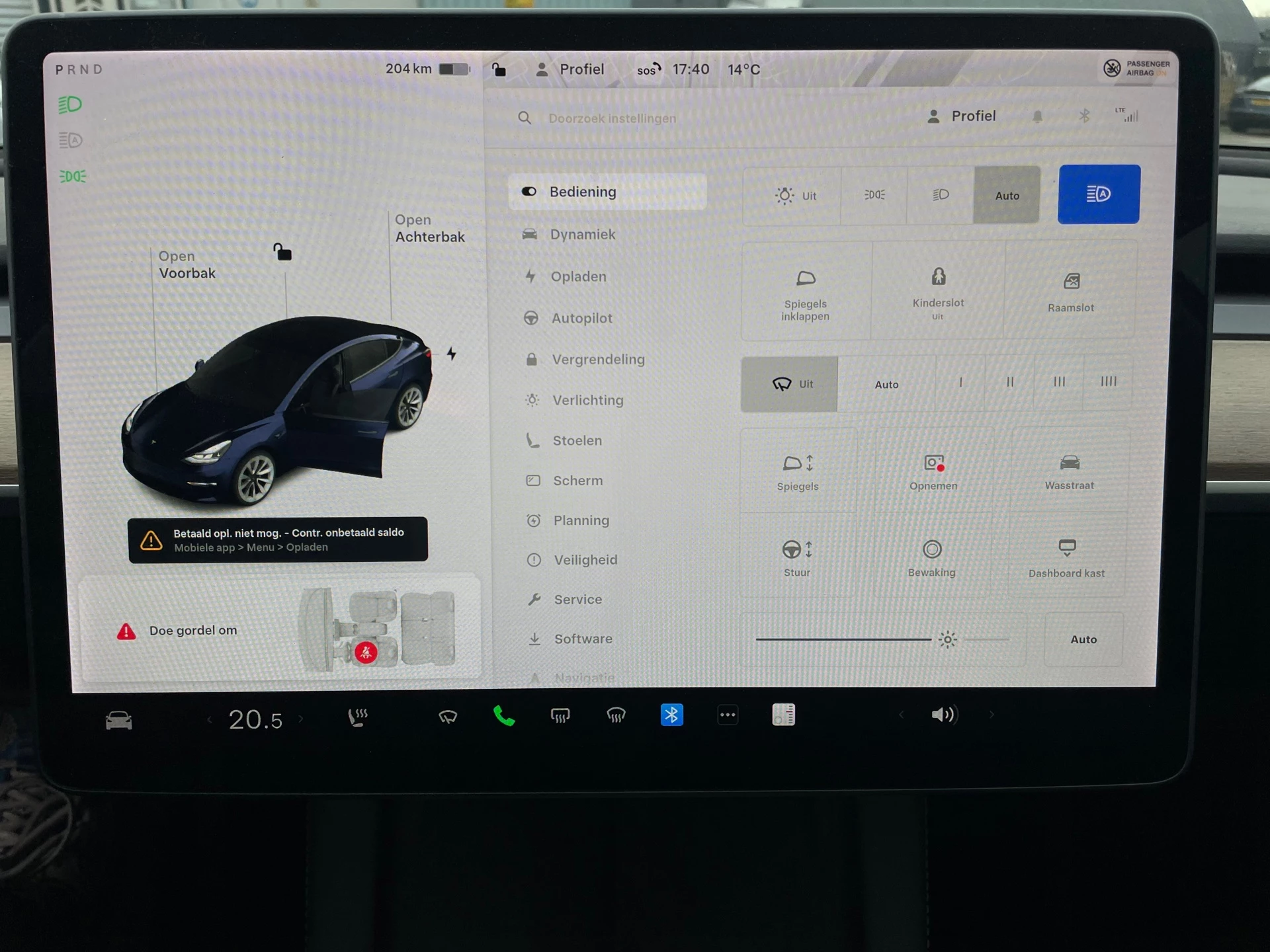
Task: Tap the phone icon in the bottom bar
Action: click(x=504, y=715)
